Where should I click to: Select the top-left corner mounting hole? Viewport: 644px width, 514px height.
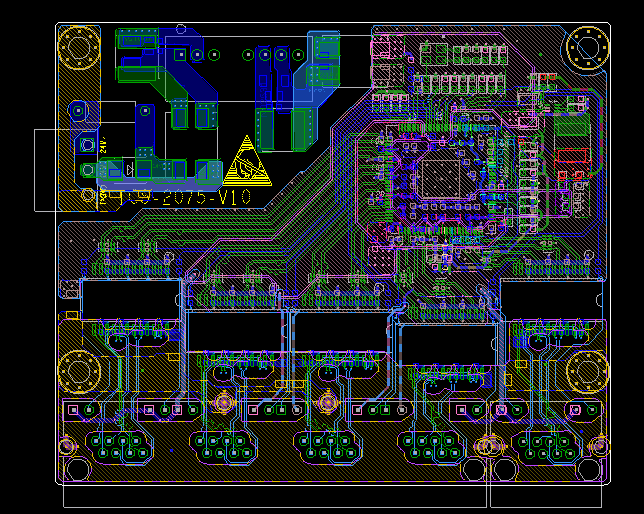[79, 47]
